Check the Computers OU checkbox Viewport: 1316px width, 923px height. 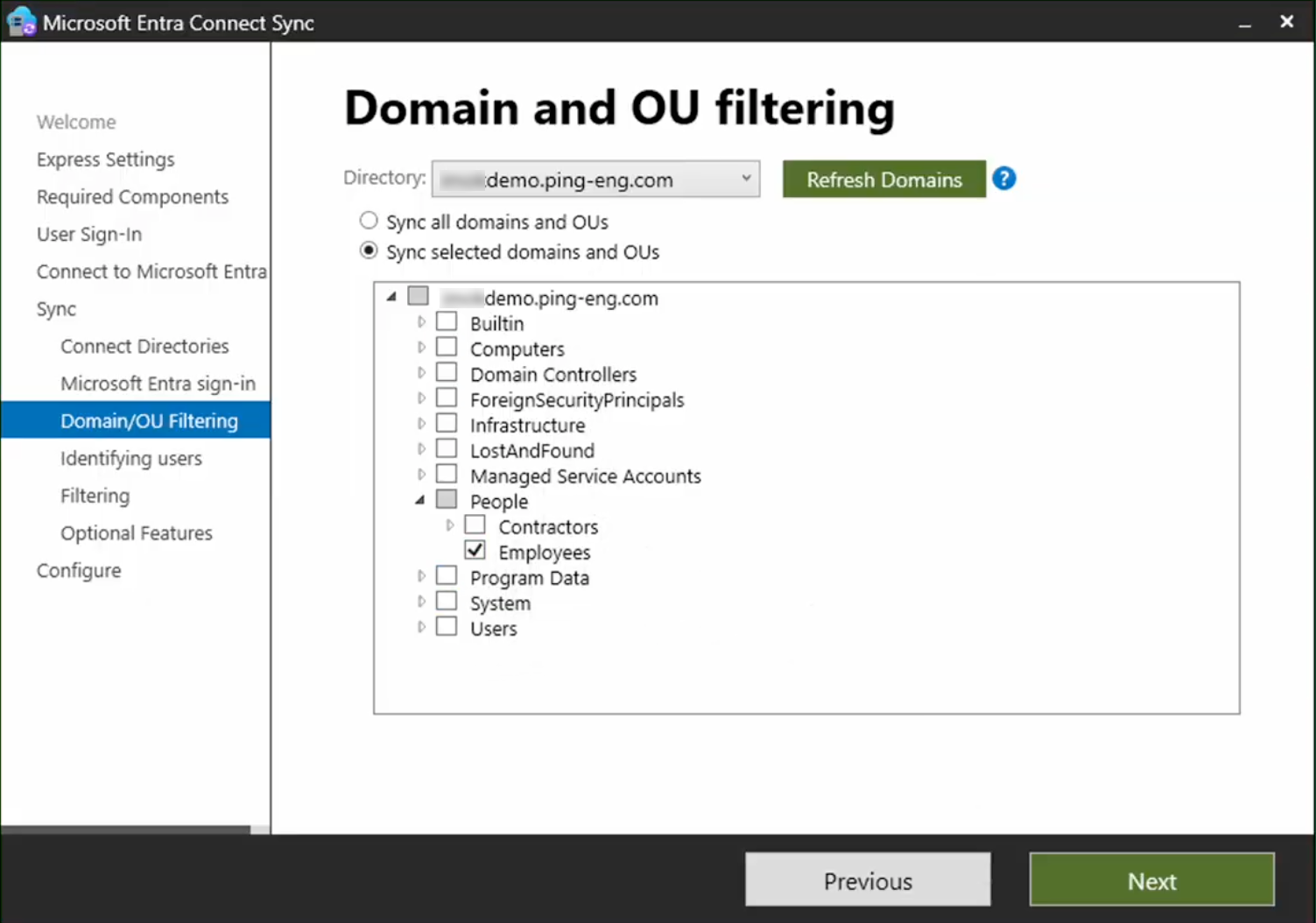pyautogui.click(x=447, y=346)
